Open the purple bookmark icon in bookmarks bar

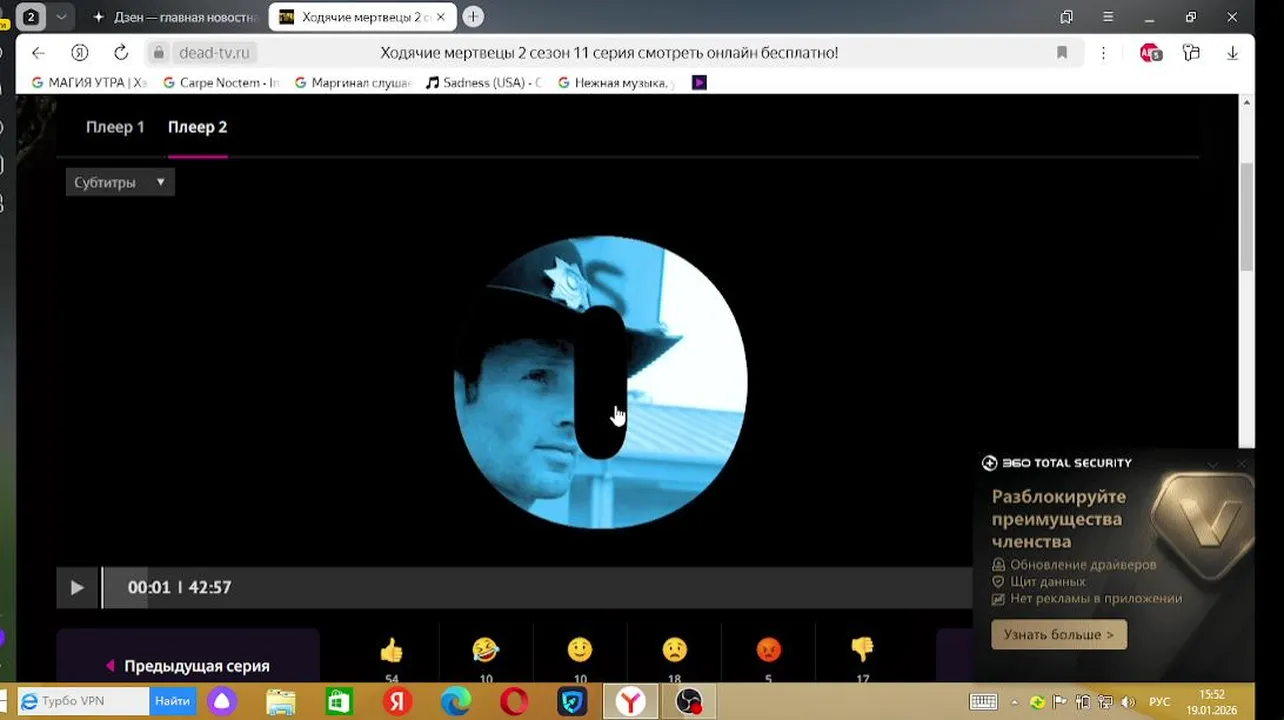699,83
